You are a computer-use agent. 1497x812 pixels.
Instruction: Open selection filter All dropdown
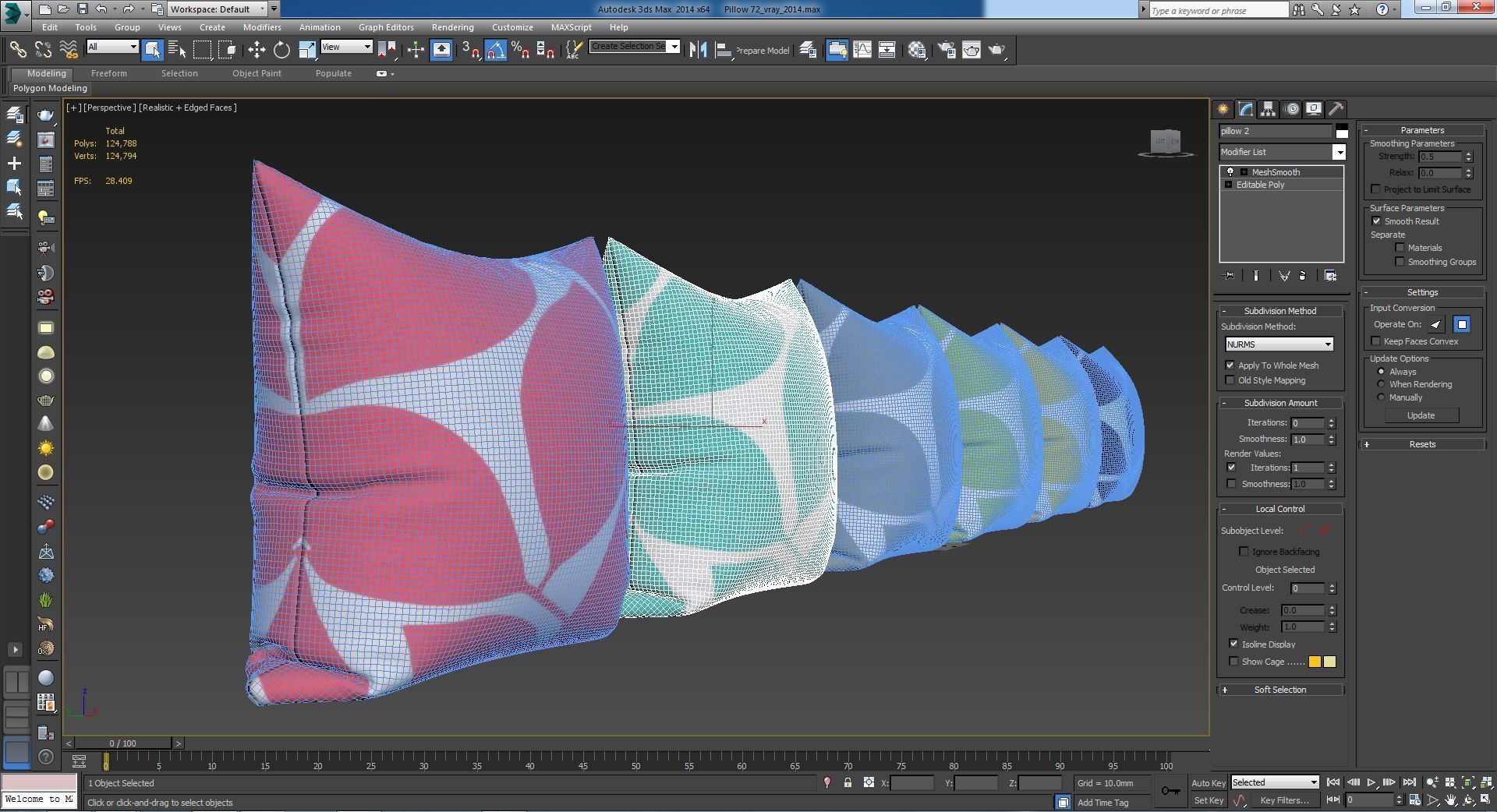coord(112,47)
